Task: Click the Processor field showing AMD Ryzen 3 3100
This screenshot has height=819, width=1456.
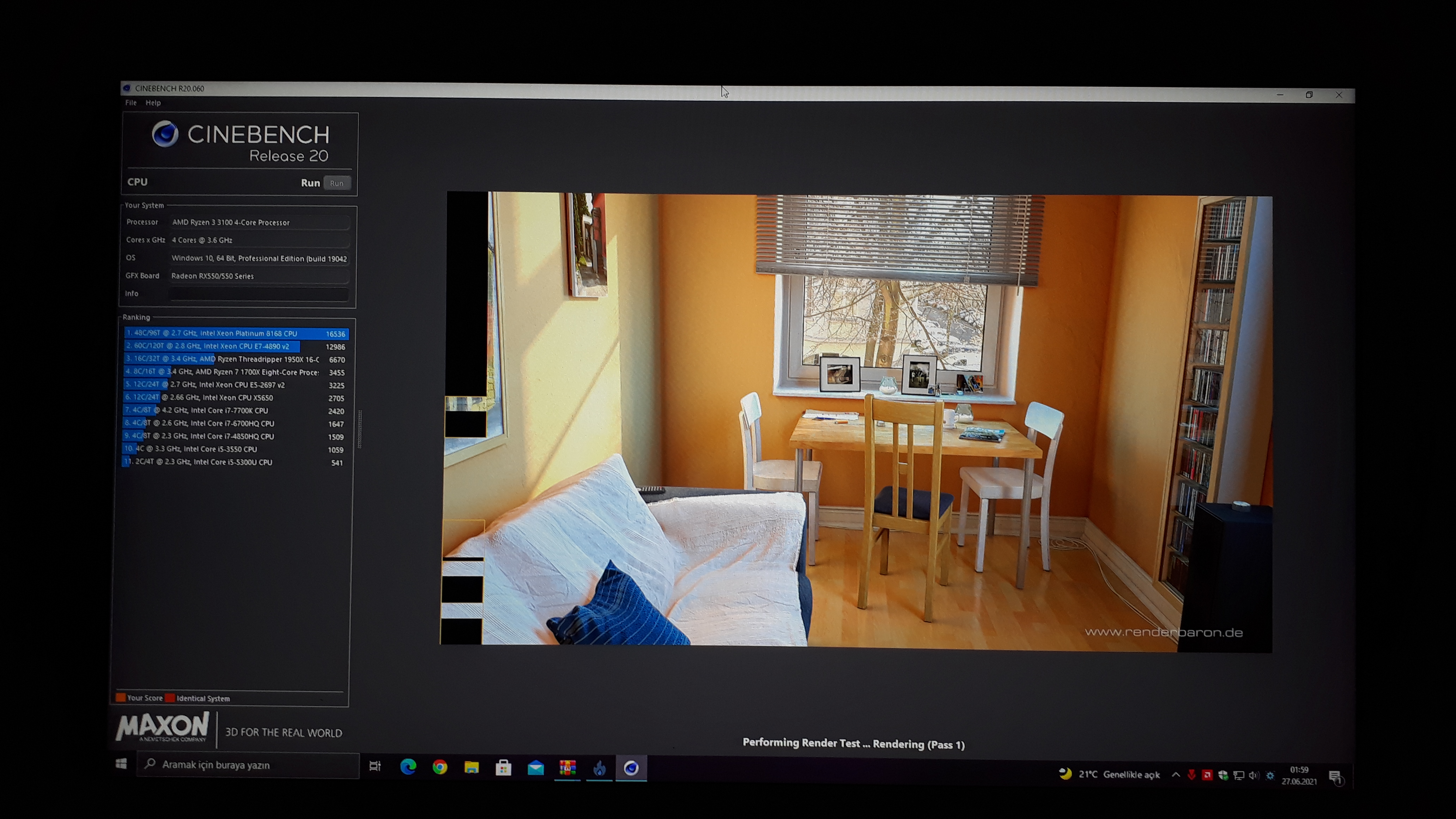Action: tap(260, 223)
